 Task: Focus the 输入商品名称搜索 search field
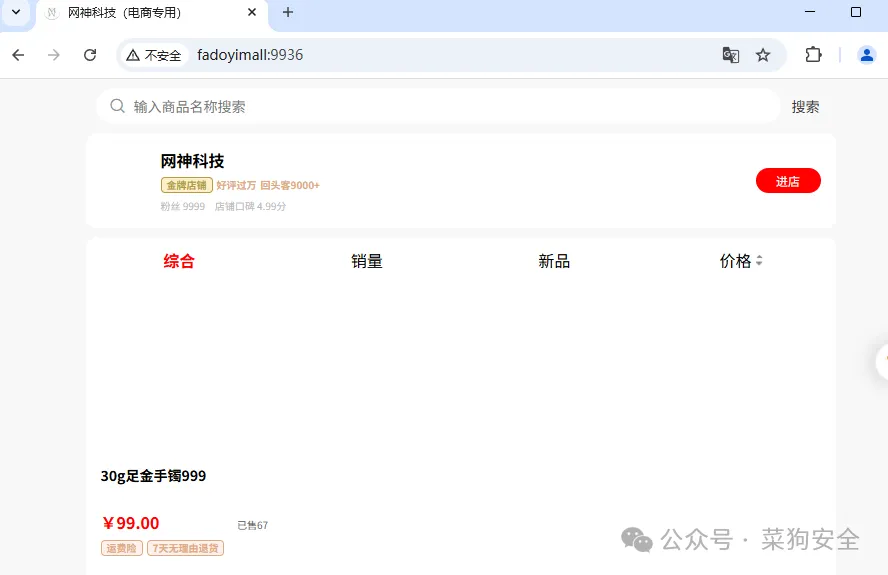(439, 106)
